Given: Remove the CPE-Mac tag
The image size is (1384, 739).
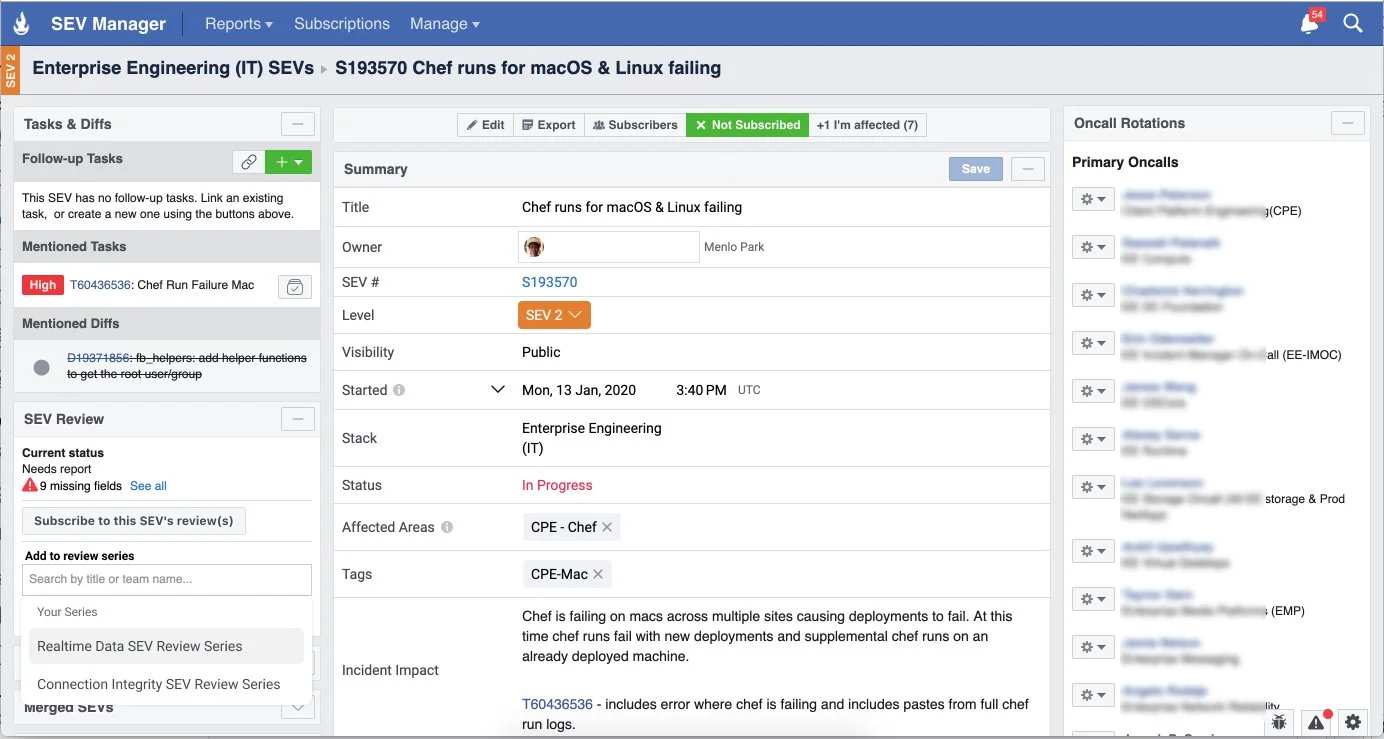Looking at the screenshot, I should 598,574.
